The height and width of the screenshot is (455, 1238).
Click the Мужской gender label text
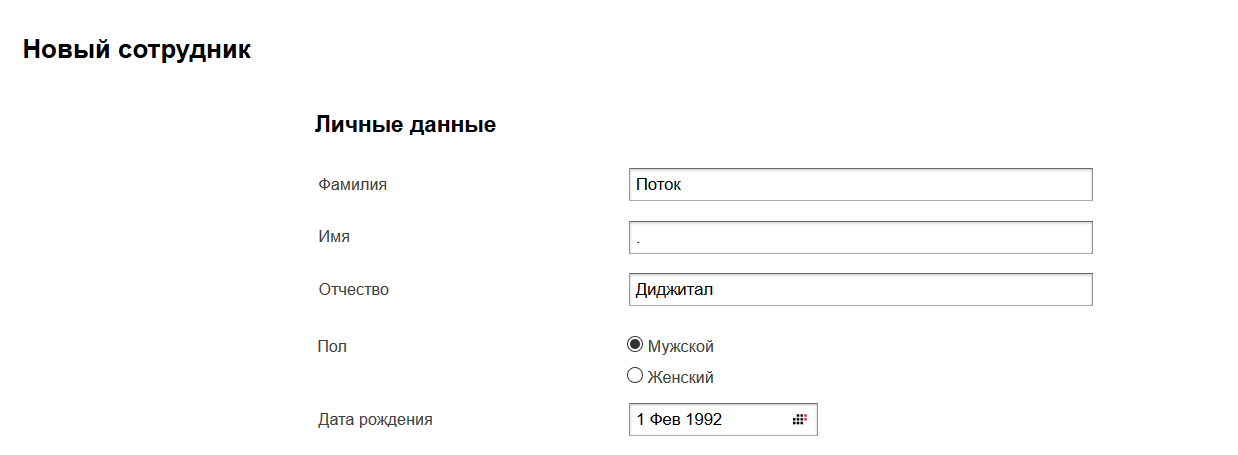[681, 347]
